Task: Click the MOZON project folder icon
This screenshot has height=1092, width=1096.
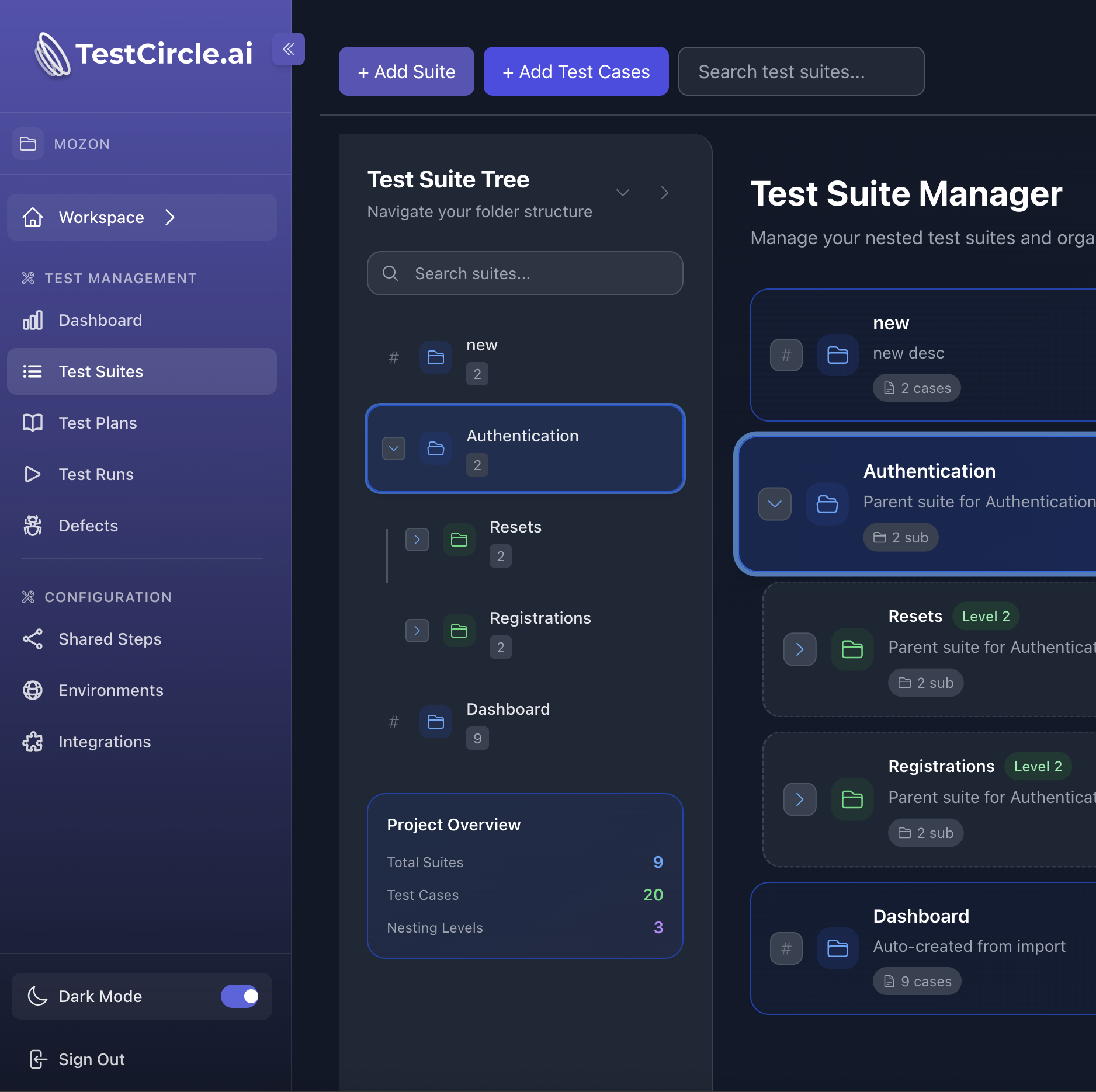Action: pos(28,144)
